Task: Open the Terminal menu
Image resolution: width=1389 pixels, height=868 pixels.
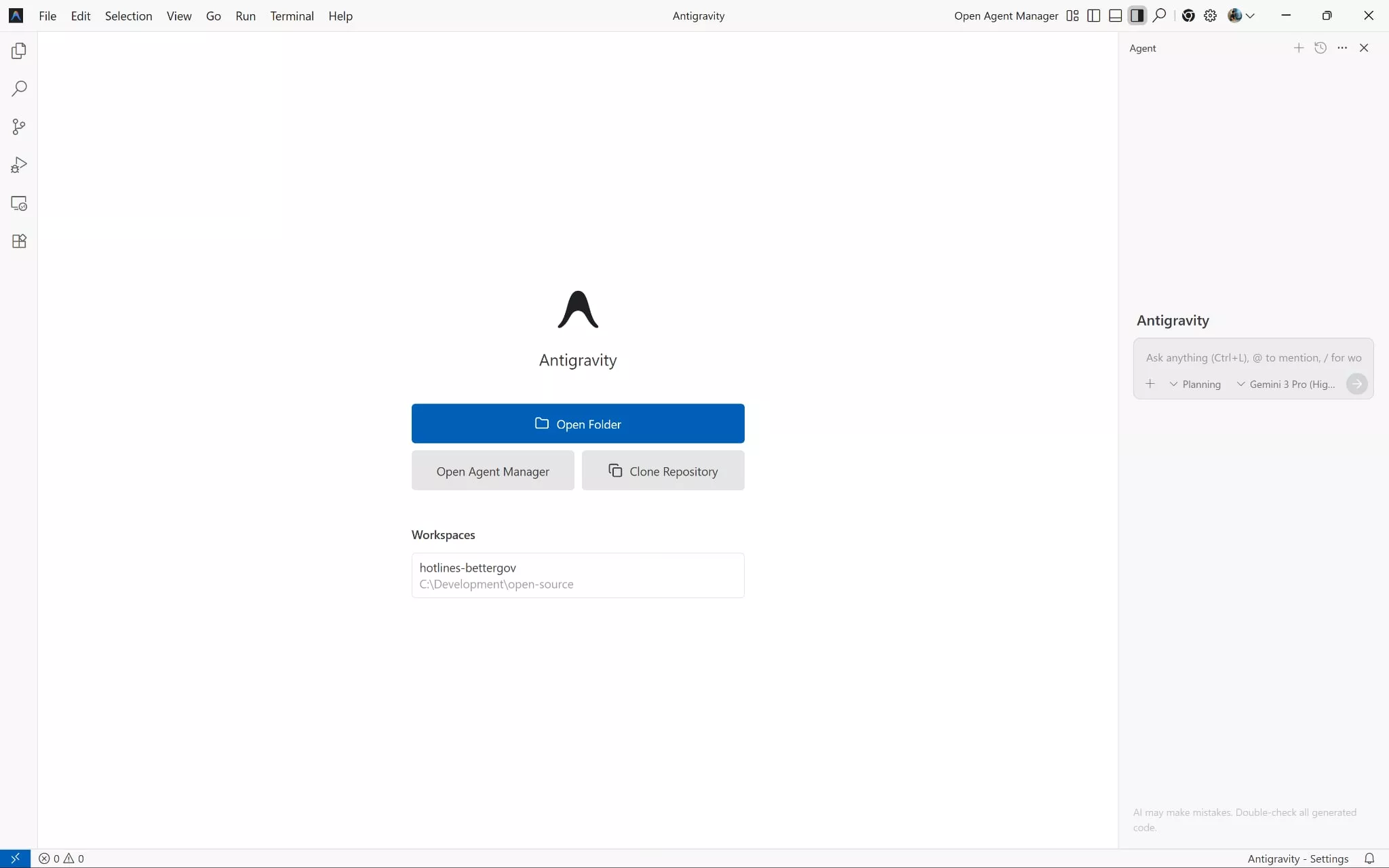Action: click(x=292, y=16)
